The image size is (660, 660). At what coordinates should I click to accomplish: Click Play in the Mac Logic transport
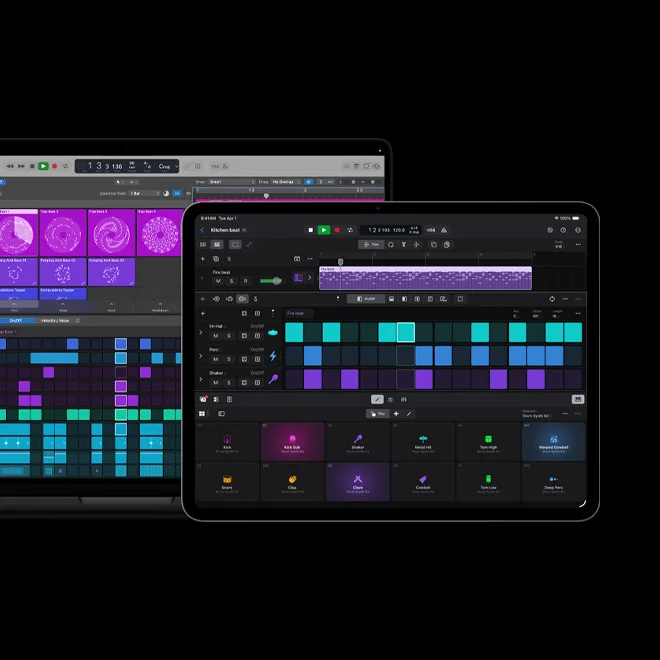click(x=43, y=166)
